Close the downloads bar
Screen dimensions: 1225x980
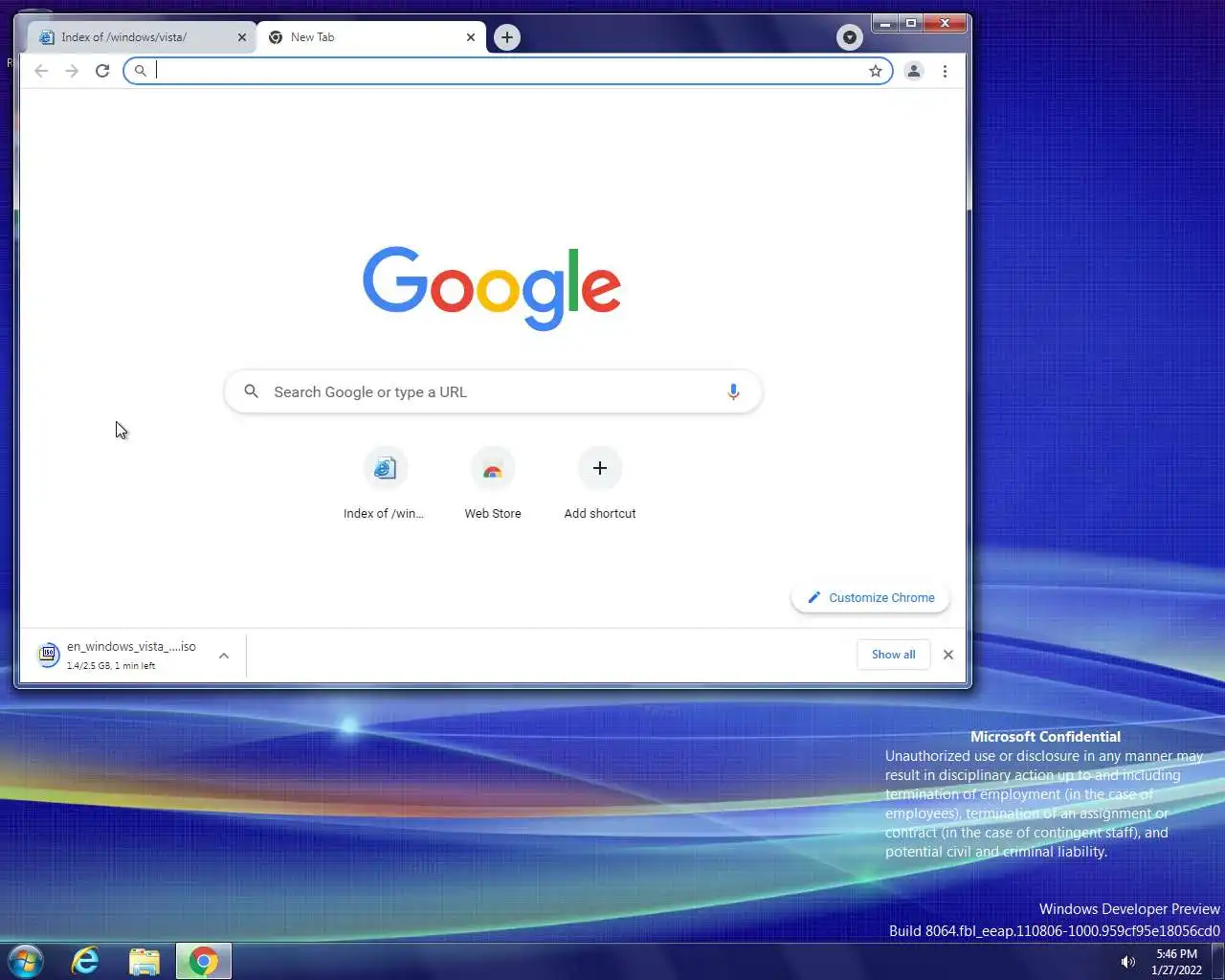click(947, 655)
